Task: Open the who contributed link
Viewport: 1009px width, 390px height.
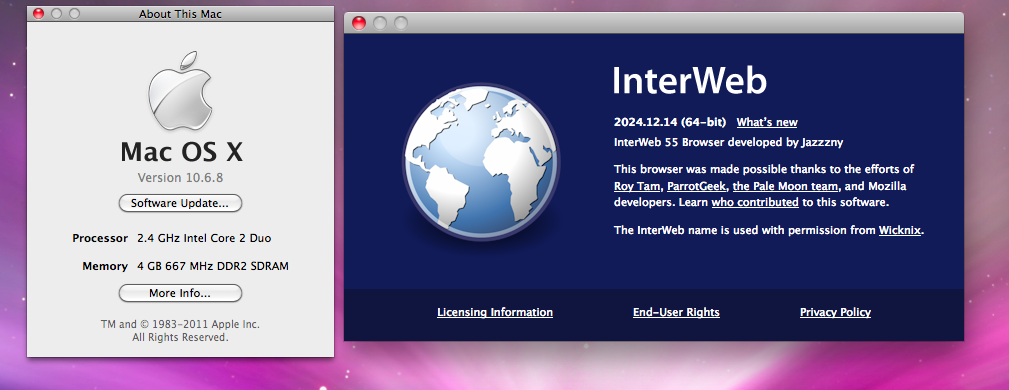Action: (x=755, y=202)
